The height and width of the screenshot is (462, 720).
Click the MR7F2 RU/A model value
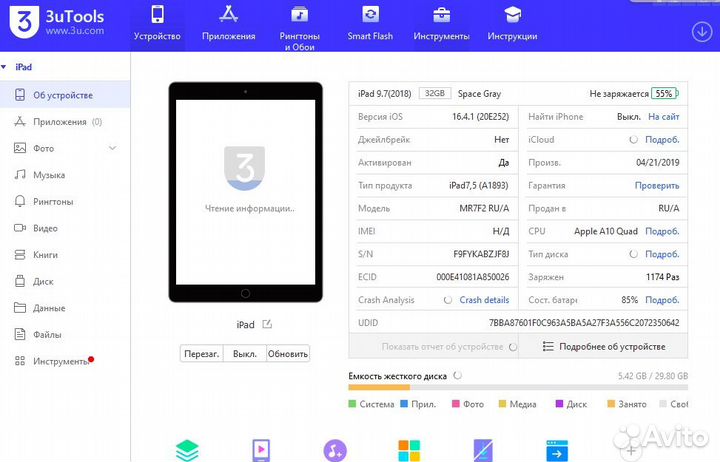click(484, 208)
